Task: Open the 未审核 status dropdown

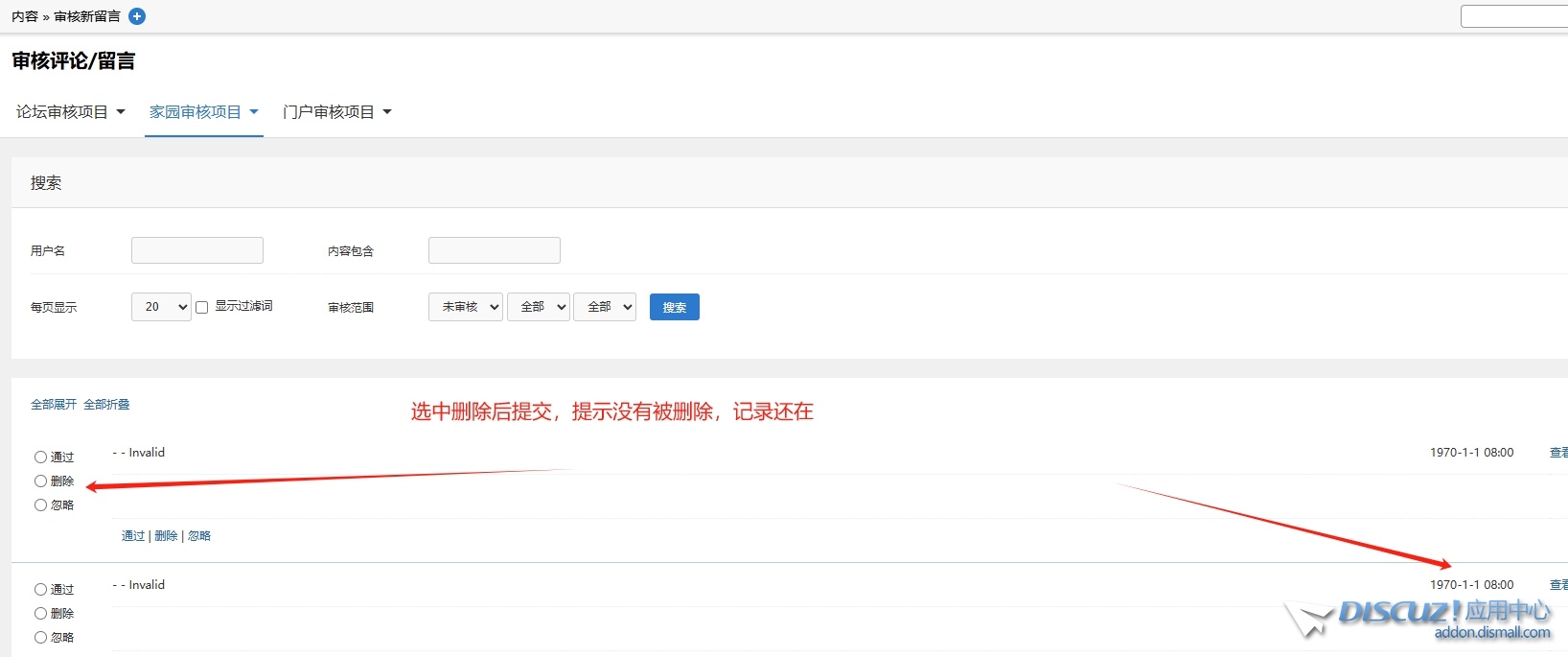Action: (x=466, y=307)
